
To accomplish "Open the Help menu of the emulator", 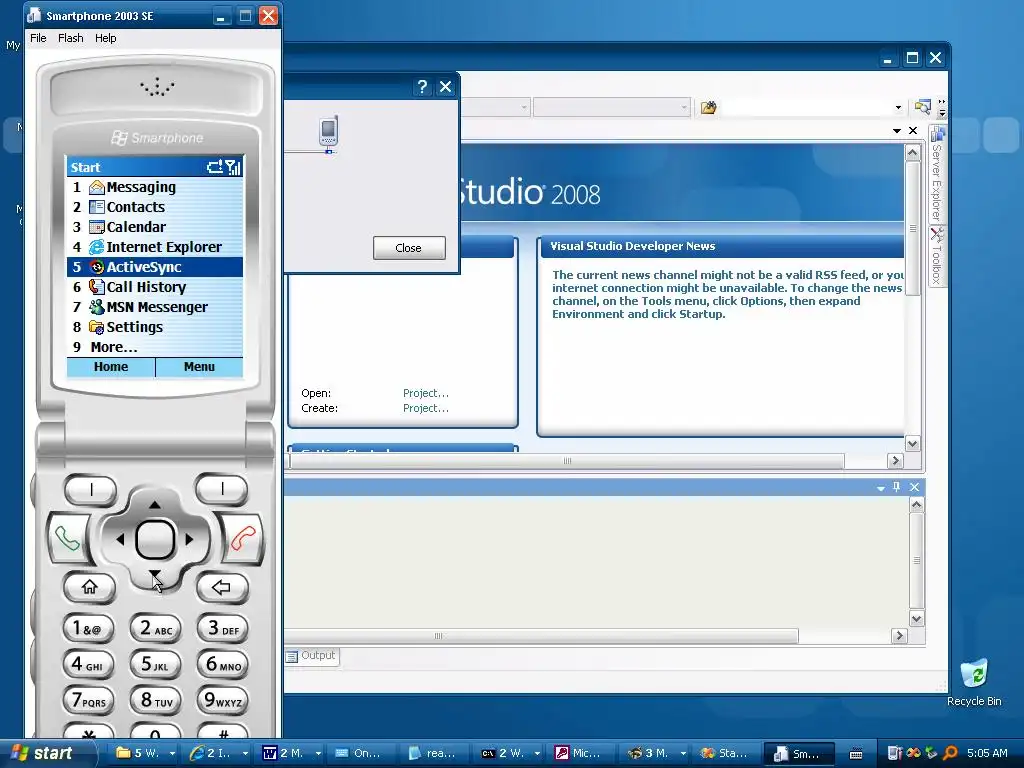I will 106,38.
